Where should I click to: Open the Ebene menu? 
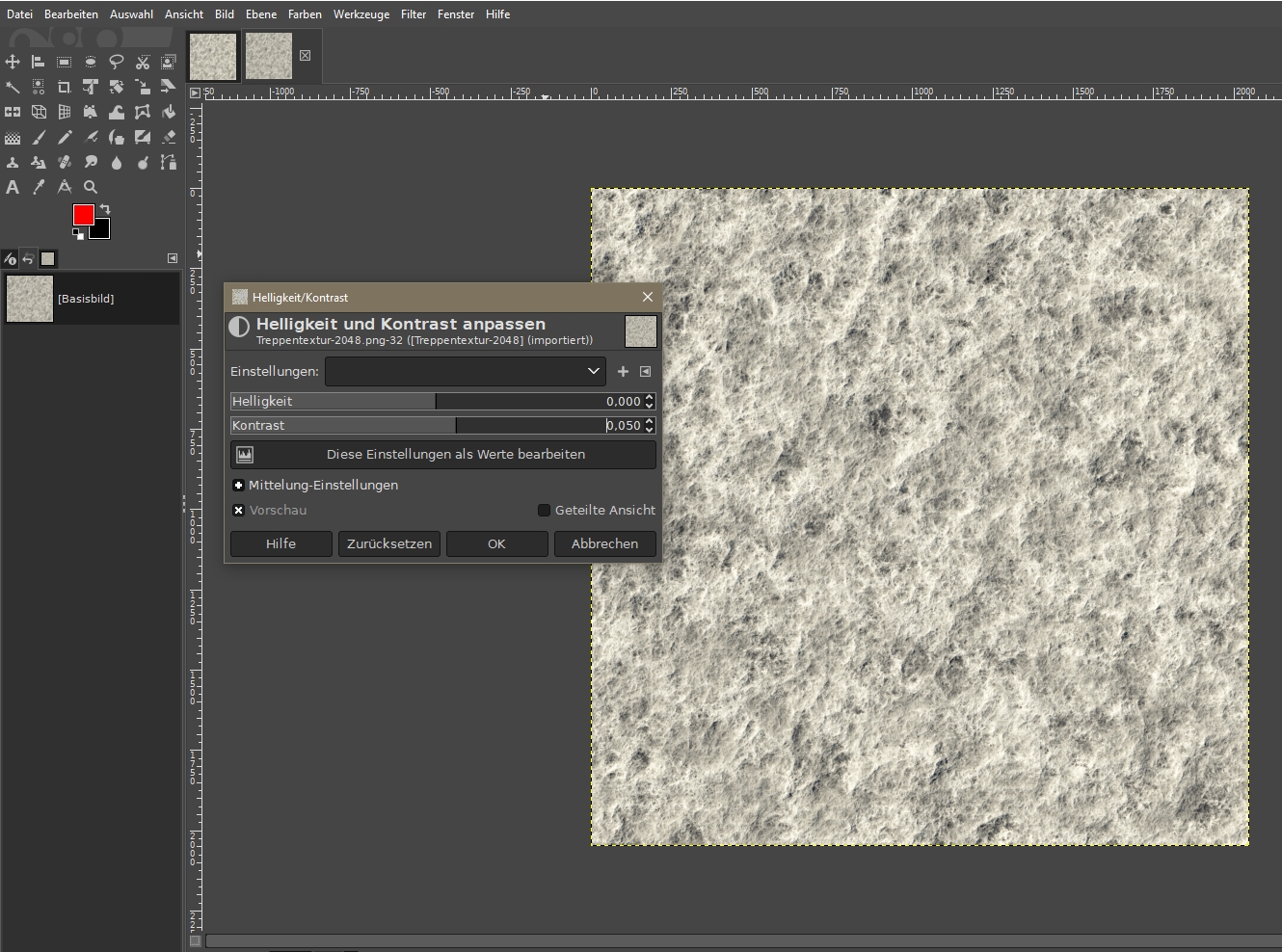(x=261, y=14)
